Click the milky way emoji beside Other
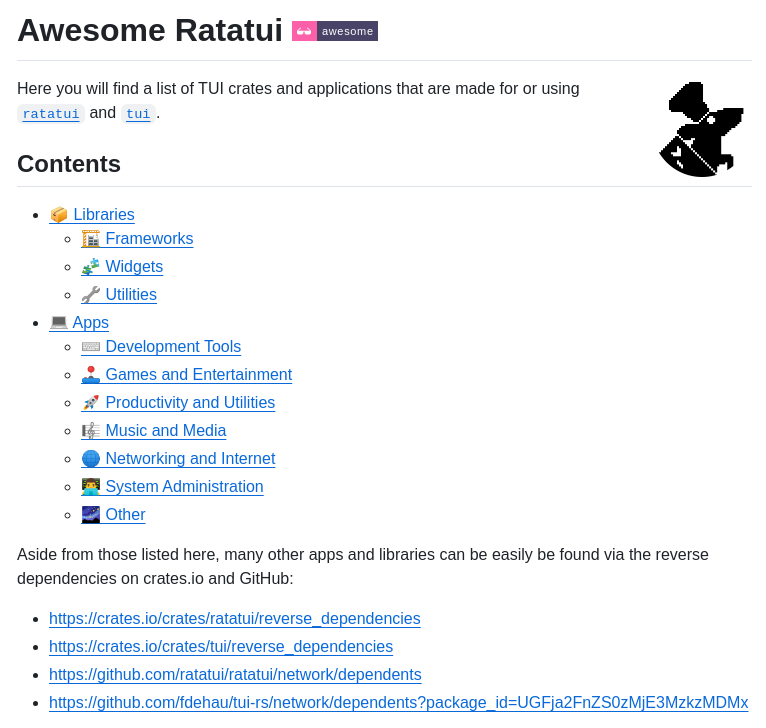This screenshot has height=728, width=766. pyautogui.click(x=91, y=514)
